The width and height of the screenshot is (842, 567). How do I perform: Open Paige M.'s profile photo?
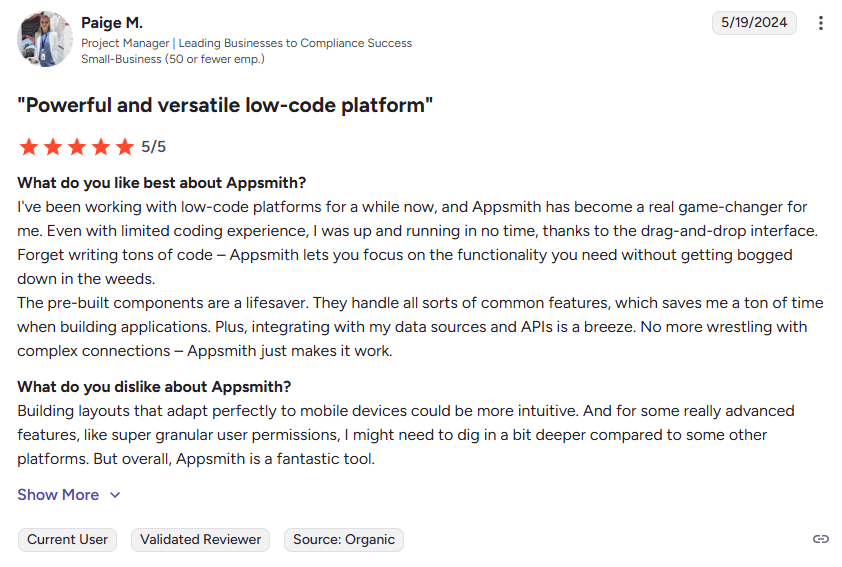click(45, 39)
